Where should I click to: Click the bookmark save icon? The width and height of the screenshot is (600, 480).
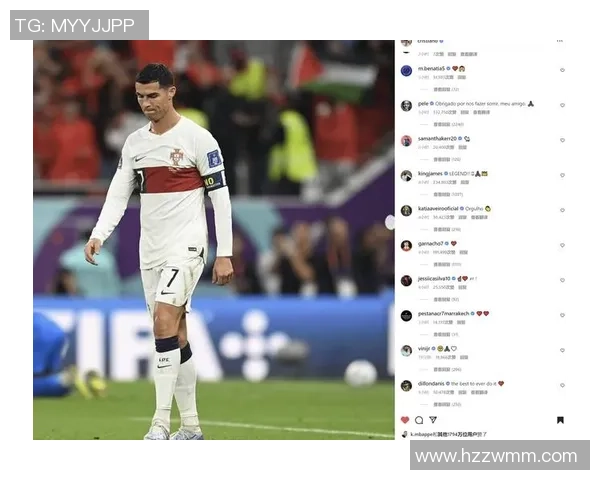560,420
